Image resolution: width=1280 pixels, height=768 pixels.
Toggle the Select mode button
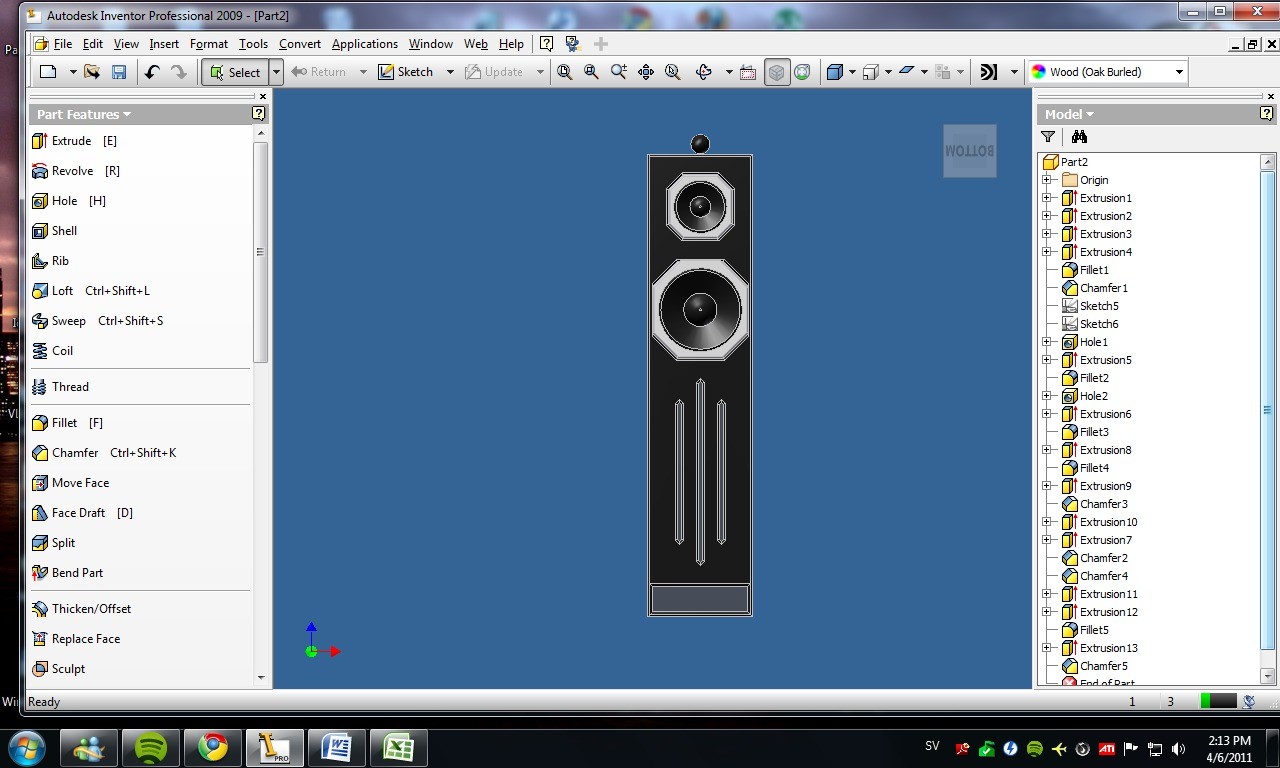click(x=235, y=72)
